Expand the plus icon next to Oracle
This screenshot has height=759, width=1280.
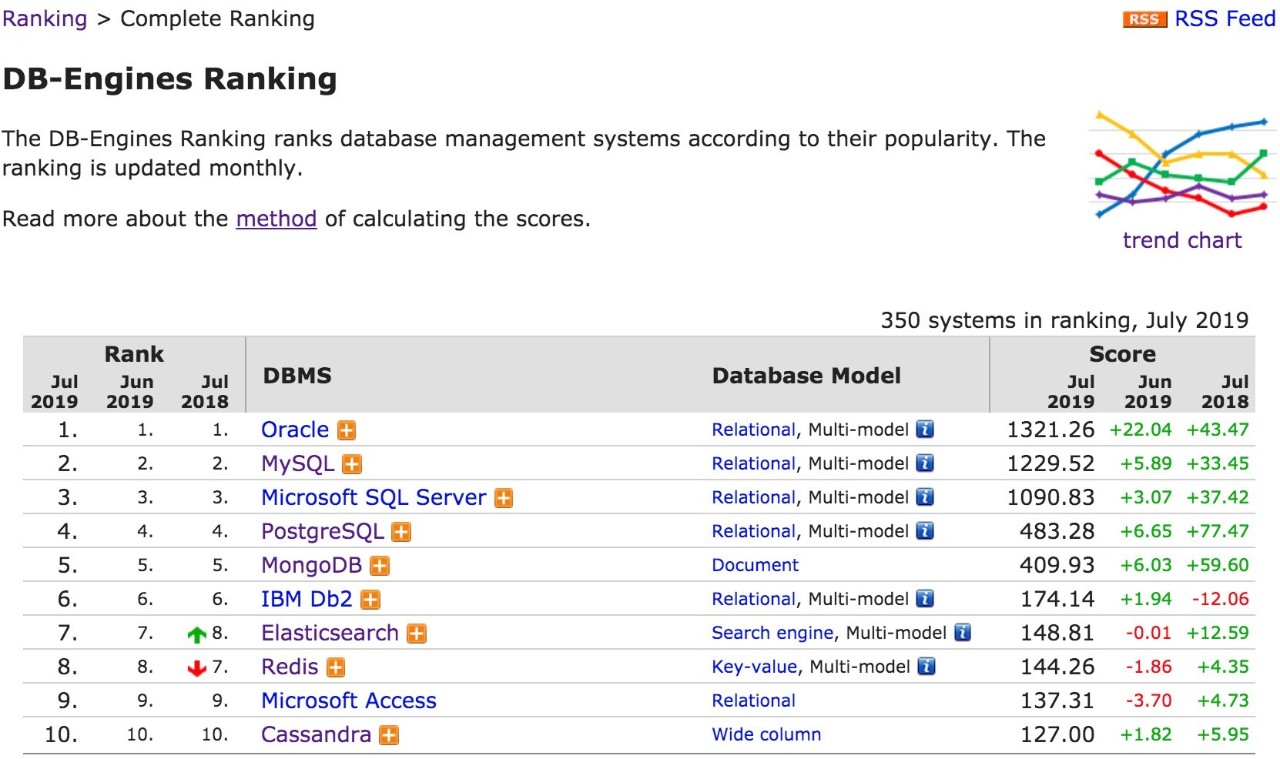[x=346, y=430]
